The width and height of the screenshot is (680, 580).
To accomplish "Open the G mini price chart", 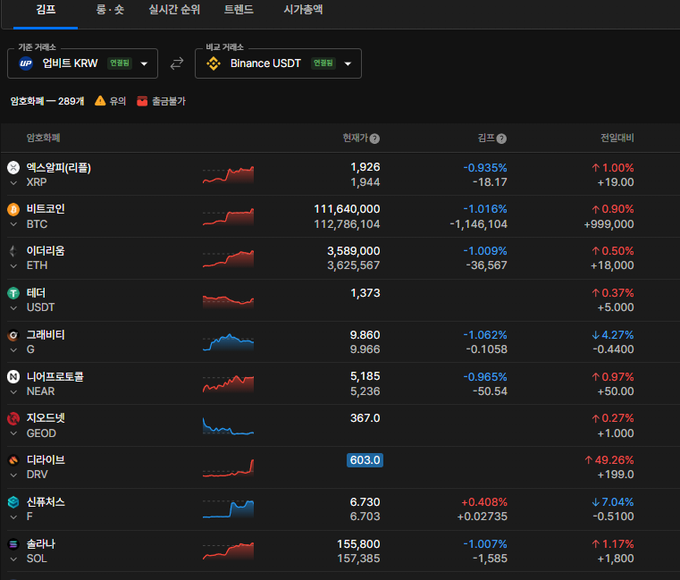I will (229, 342).
